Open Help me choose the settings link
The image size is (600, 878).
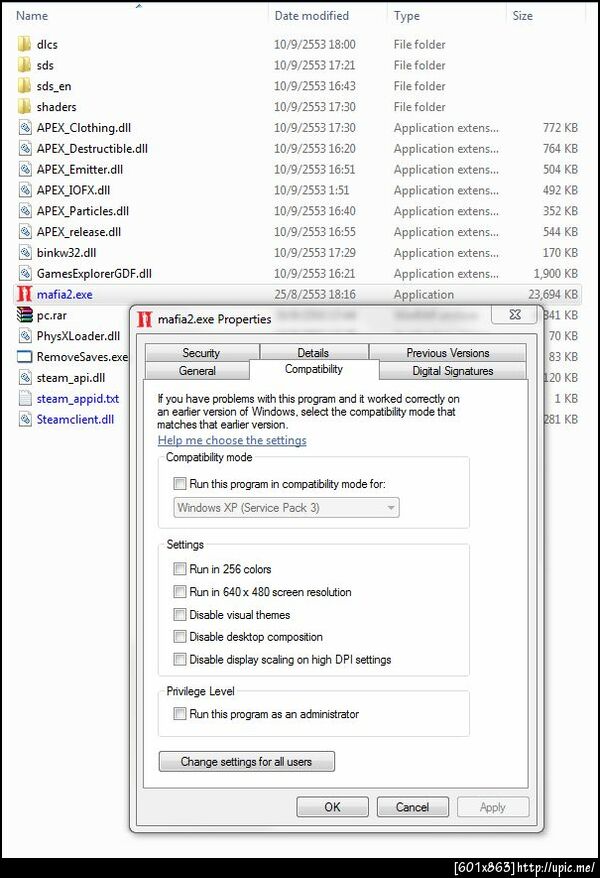232,440
